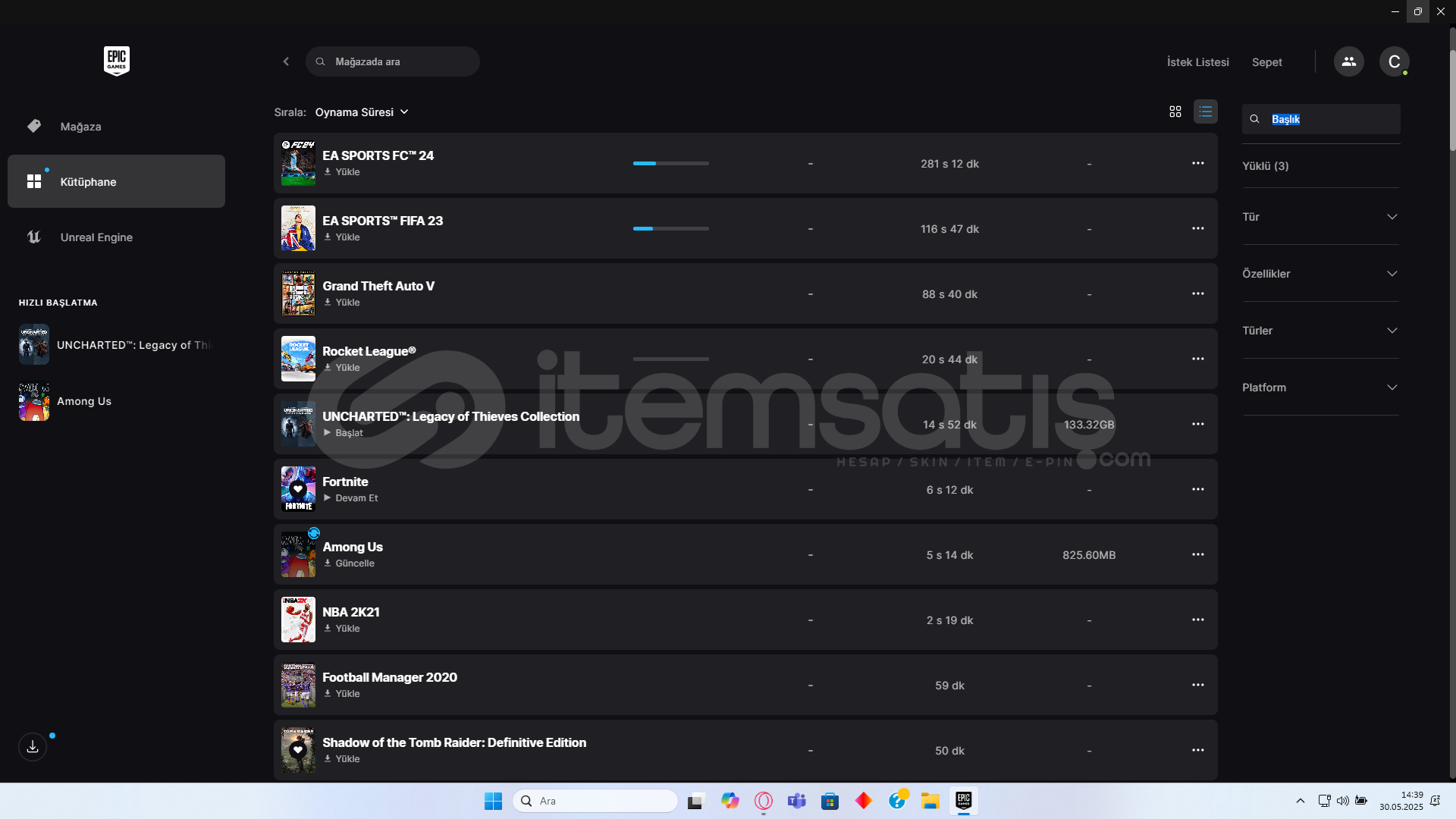Click Yükle under EA SPORTS FIFA 23
The width and height of the screenshot is (1456, 819).
[x=342, y=237]
